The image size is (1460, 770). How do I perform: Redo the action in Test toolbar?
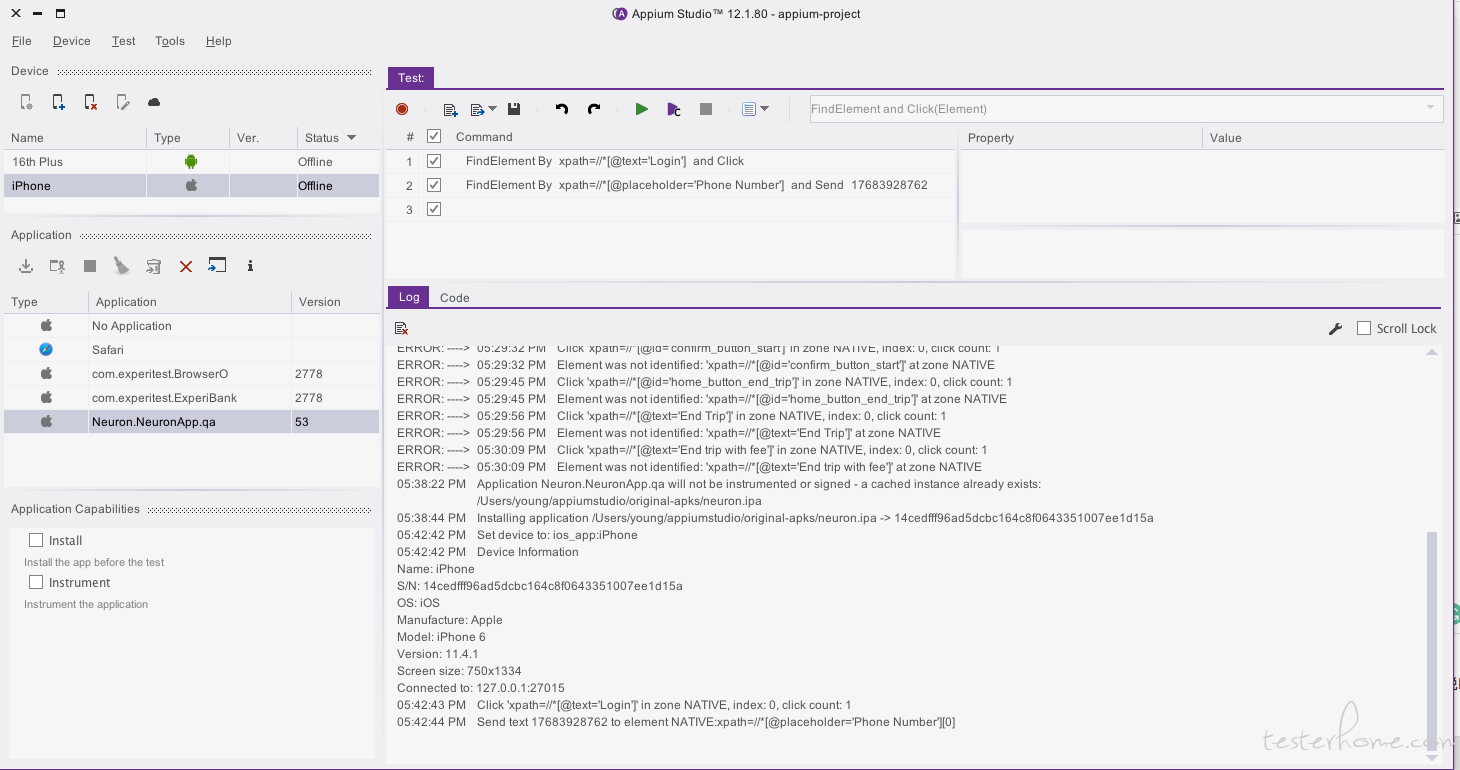pos(594,109)
